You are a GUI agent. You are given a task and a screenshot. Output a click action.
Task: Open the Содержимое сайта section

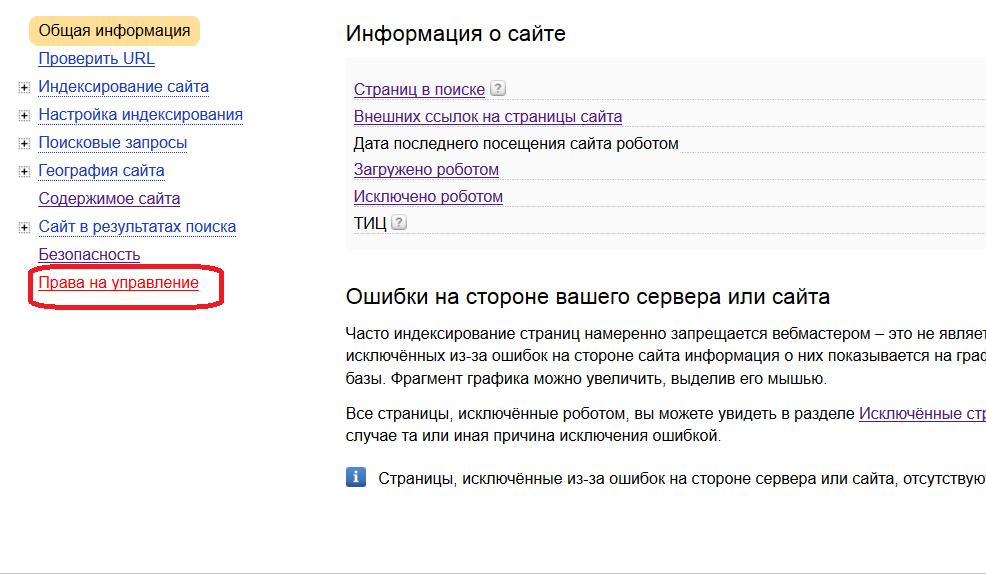click(x=108, y=198)
